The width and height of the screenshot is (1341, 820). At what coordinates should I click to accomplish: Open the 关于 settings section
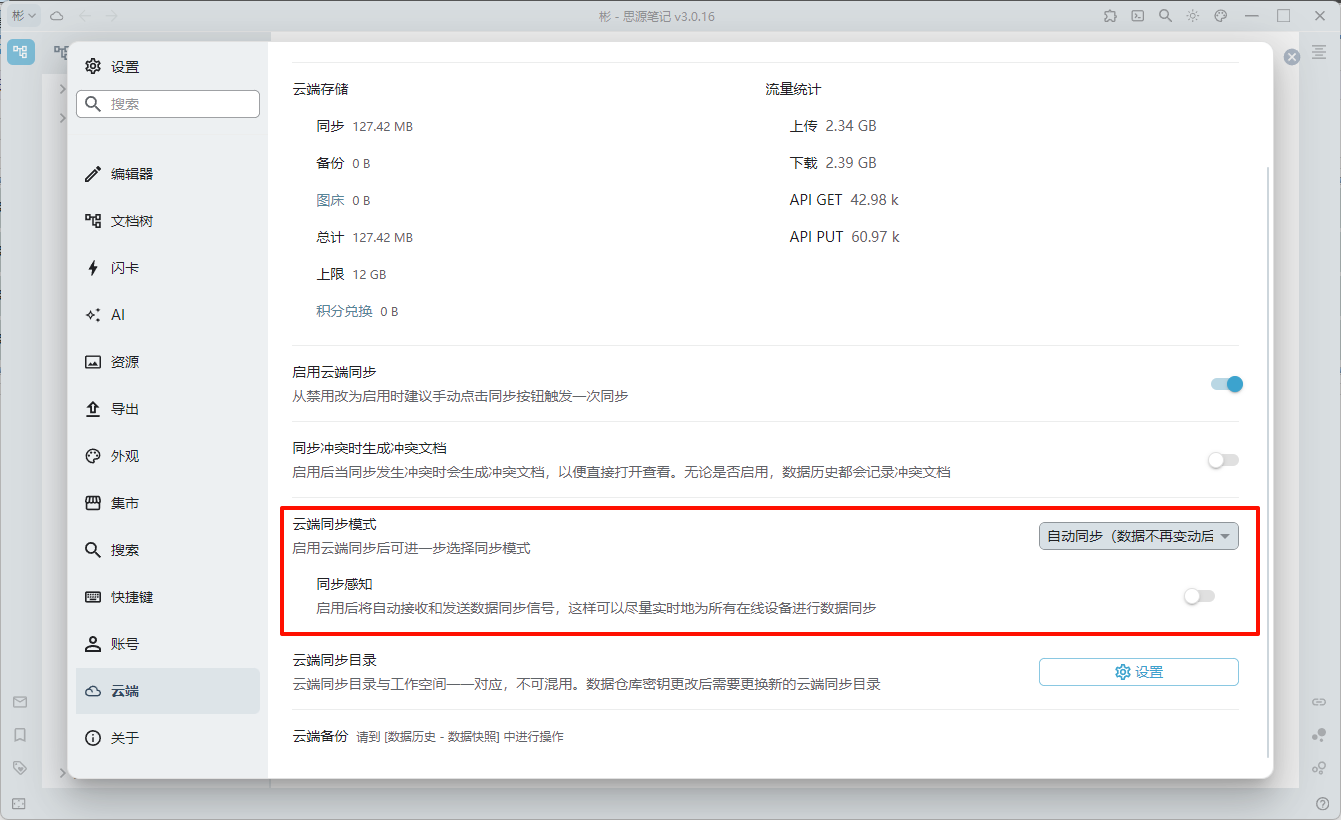[x=168, y=738]
